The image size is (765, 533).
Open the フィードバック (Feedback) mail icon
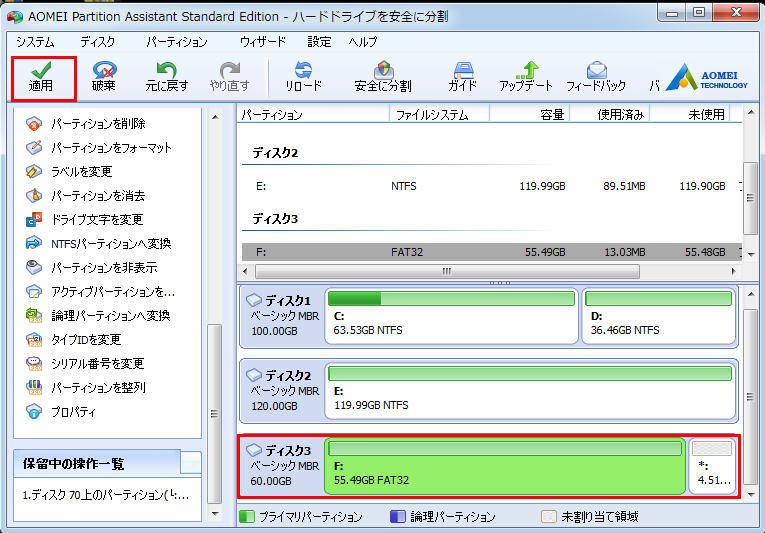click(x=596, y=70)
